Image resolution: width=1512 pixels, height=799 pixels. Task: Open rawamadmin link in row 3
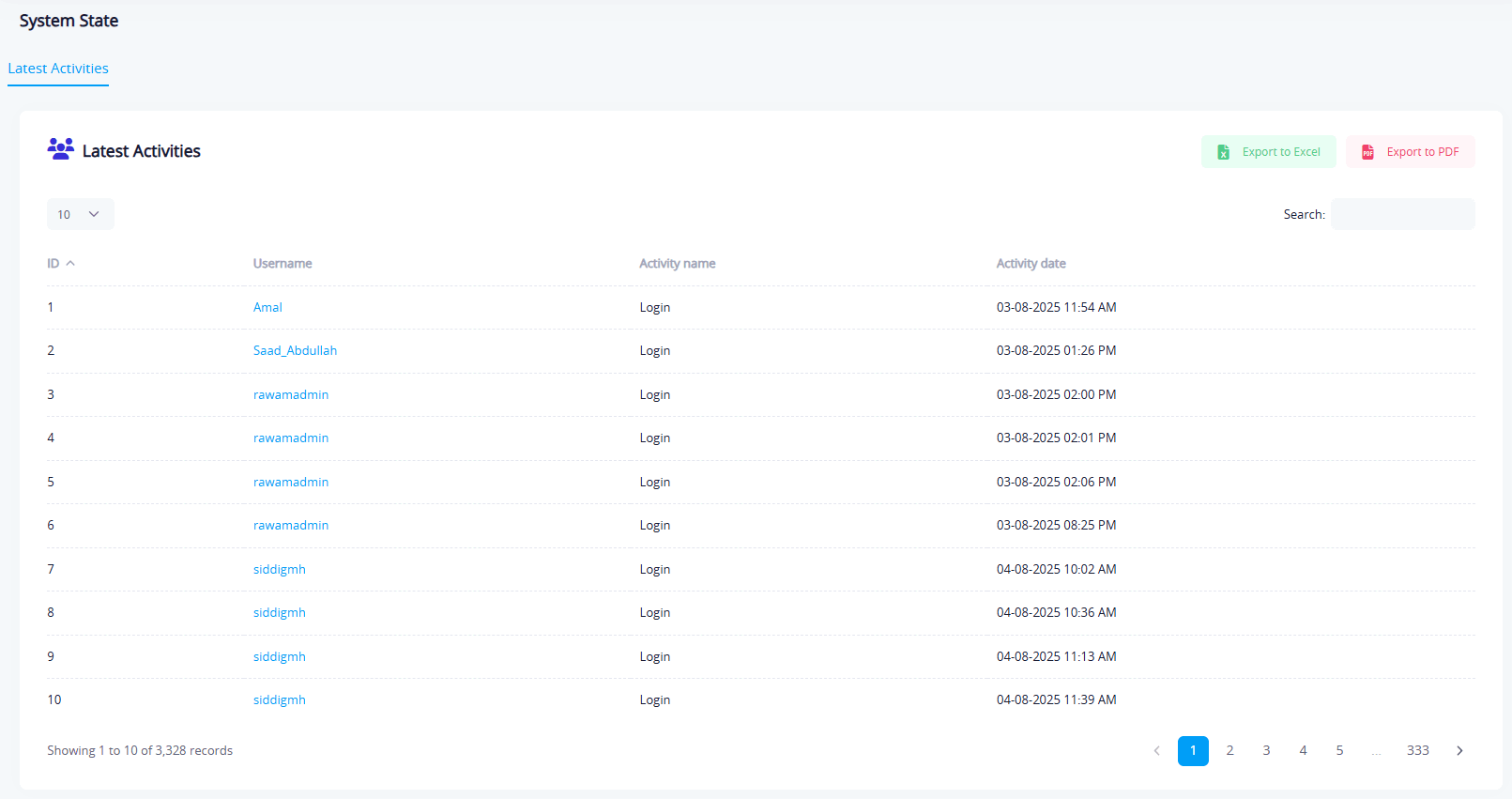[291, 394]
